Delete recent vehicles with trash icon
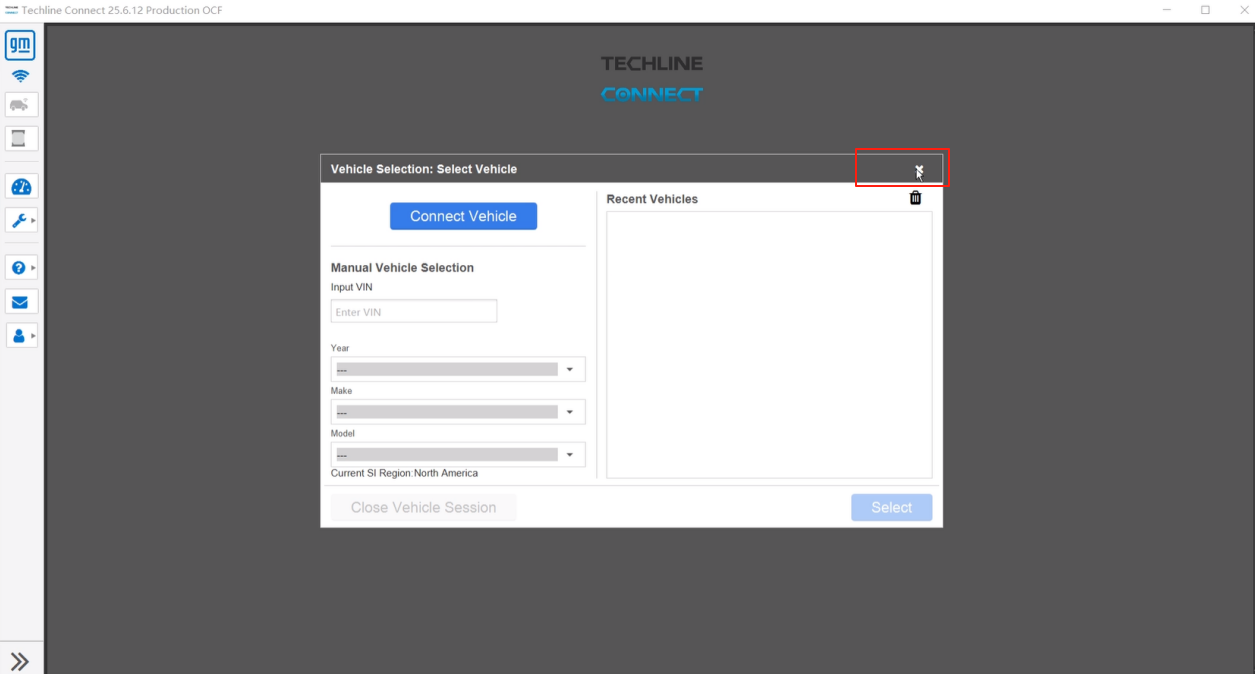This screenshot has width=1255, height=674. [x=915, y=198]
